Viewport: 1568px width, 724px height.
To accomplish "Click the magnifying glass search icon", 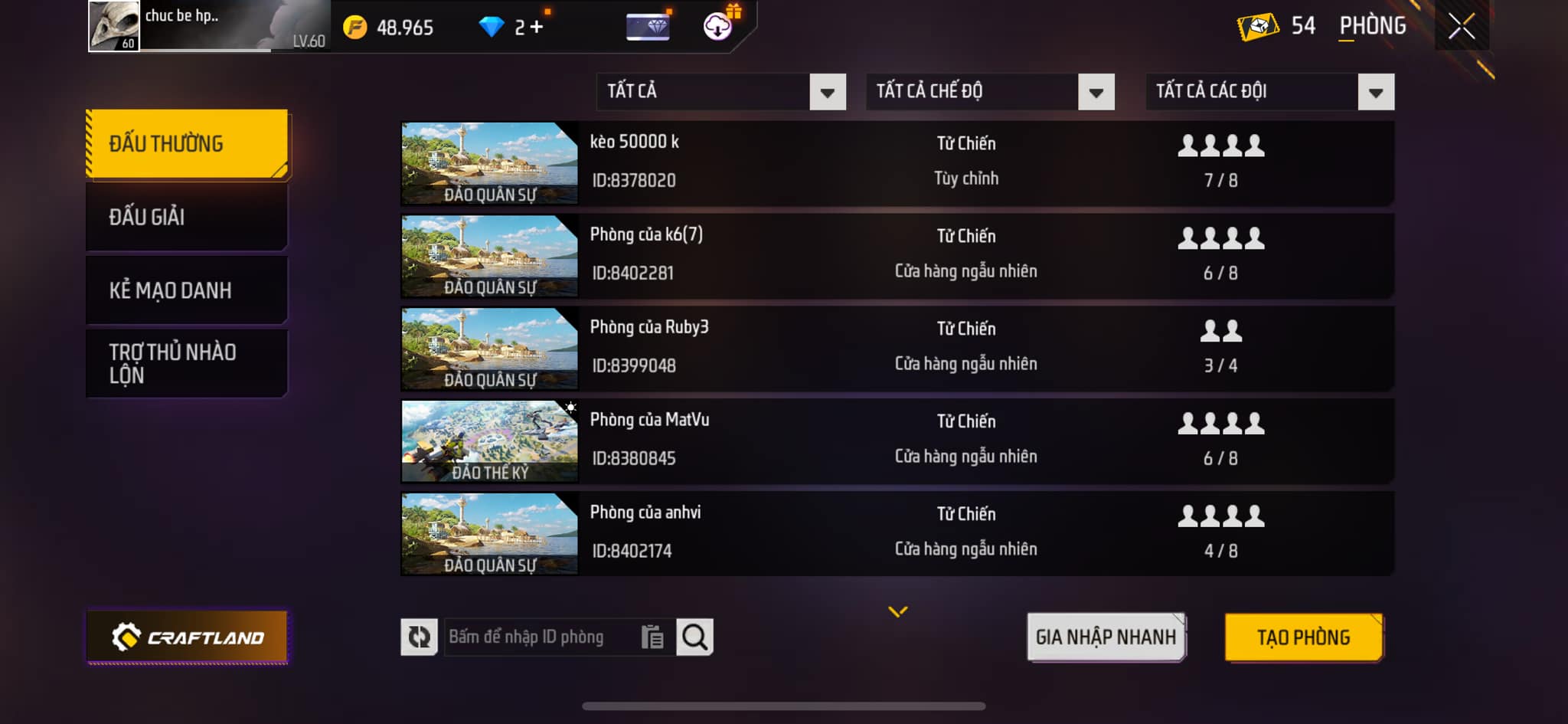I will point(694,637).
